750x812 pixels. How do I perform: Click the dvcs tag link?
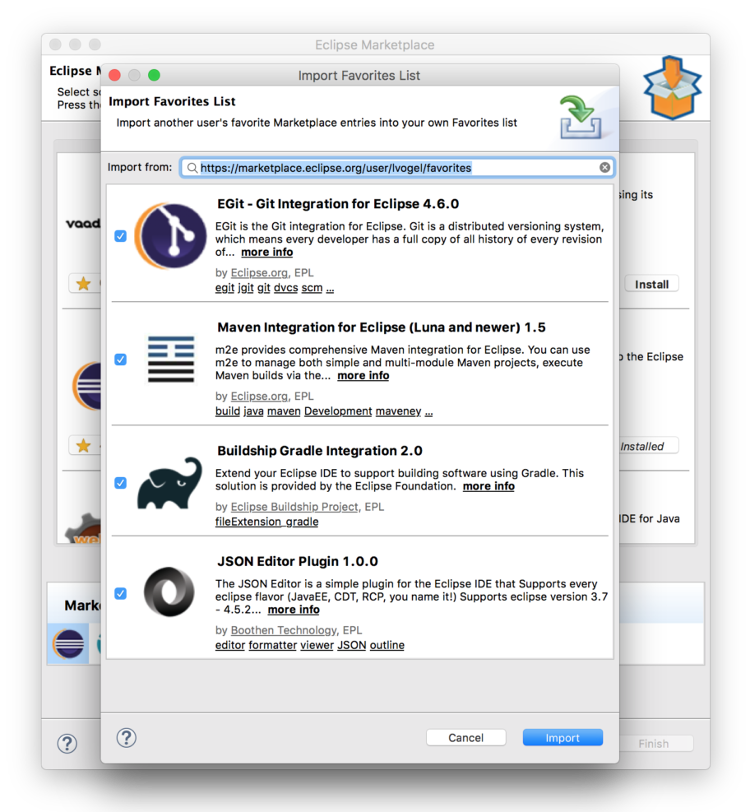[286, 288]
